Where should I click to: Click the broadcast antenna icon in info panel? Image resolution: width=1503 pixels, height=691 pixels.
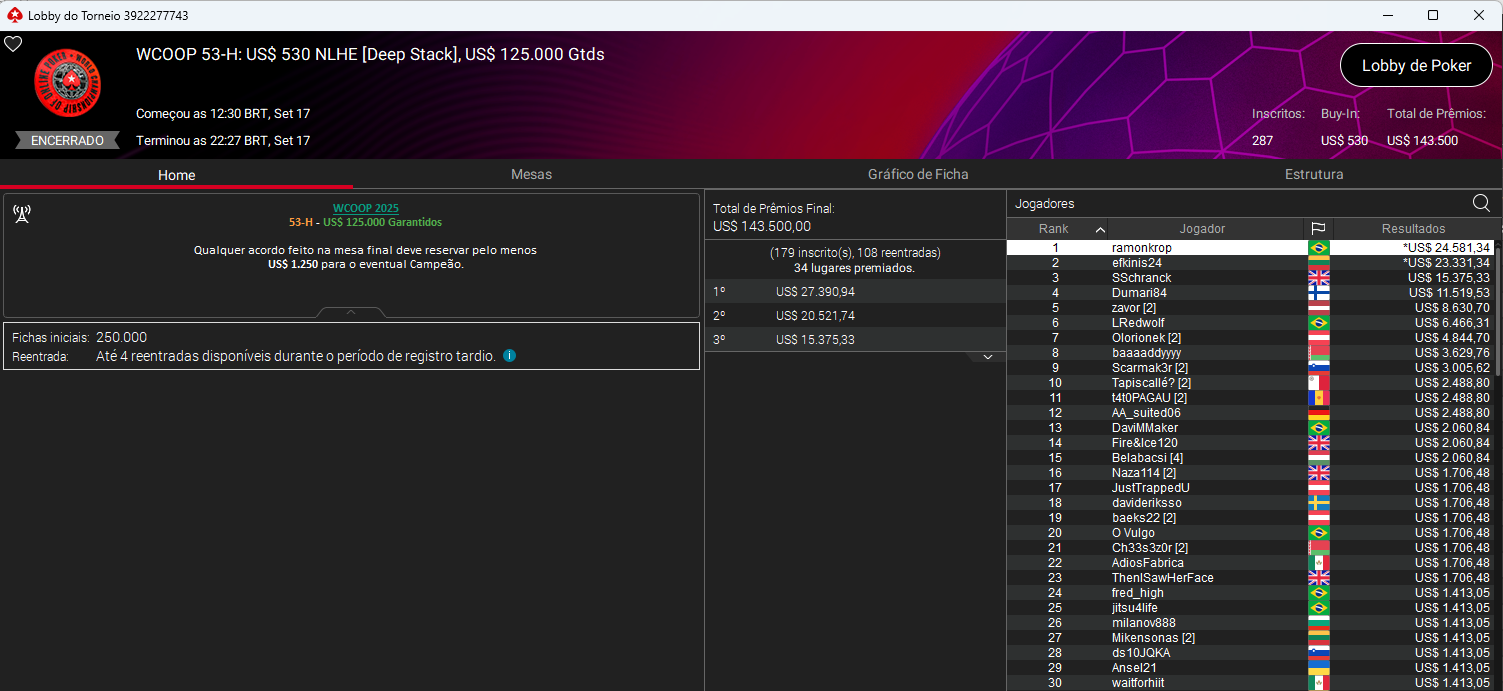(x=22, y=214)
